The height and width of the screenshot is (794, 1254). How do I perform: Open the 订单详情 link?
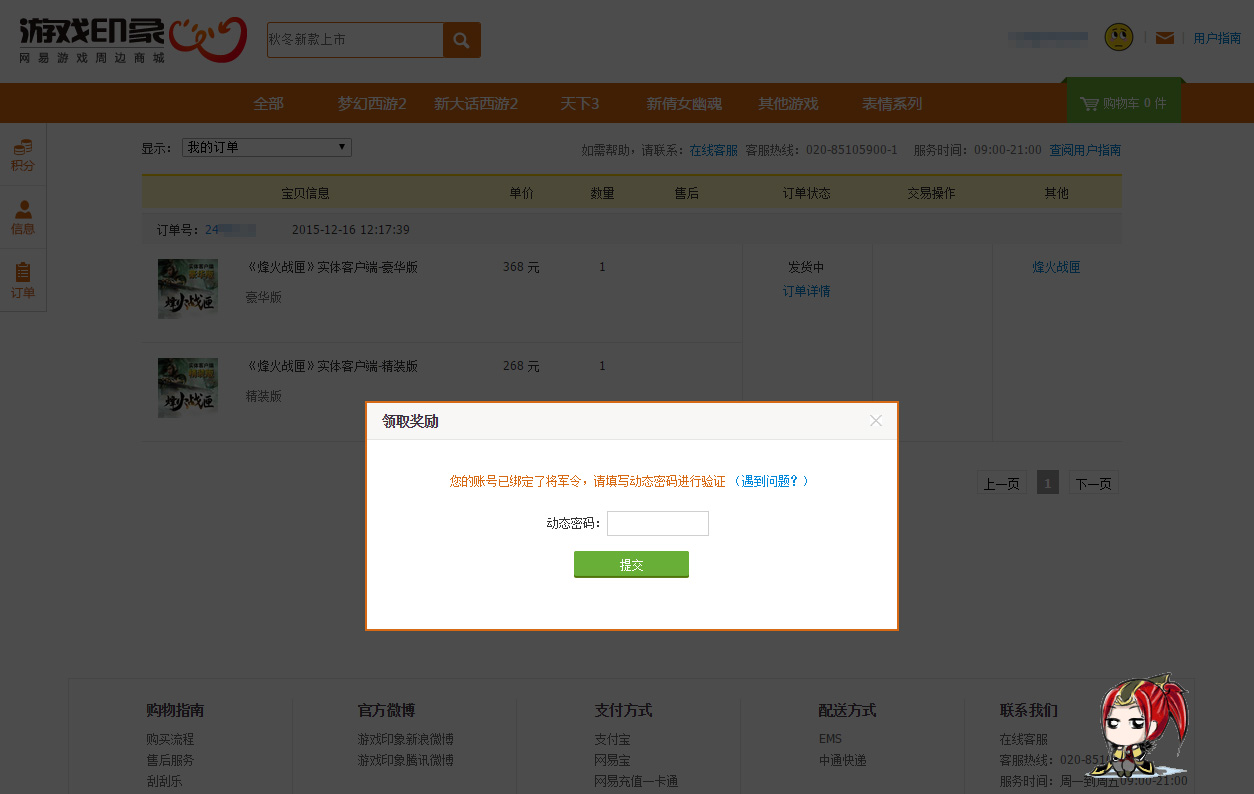click(806, 291)
